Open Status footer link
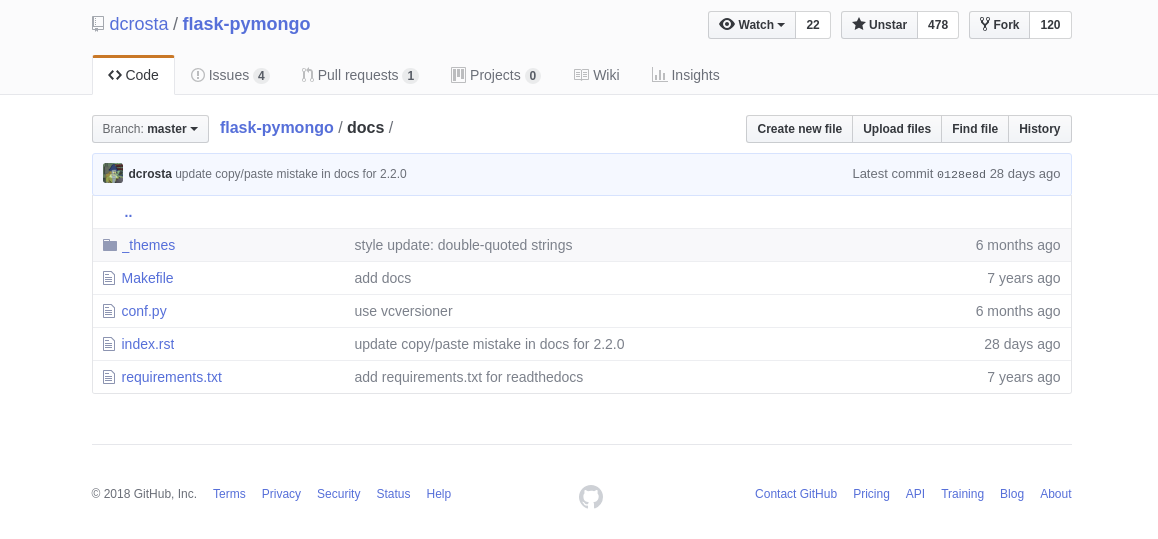Viewport: 1158px width, 539px height. click(394, 494)
